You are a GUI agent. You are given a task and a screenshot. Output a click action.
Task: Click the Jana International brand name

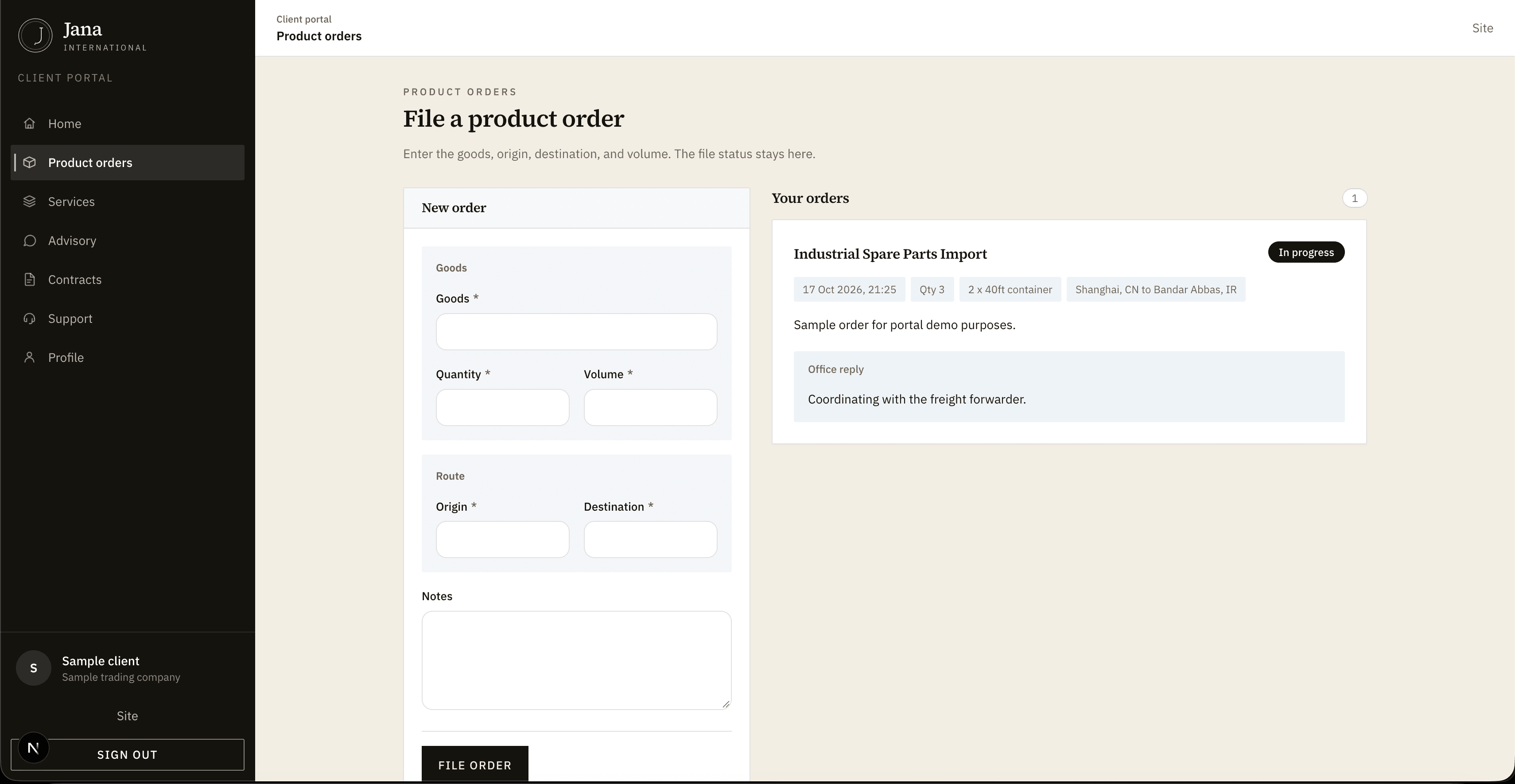(105, 36)
